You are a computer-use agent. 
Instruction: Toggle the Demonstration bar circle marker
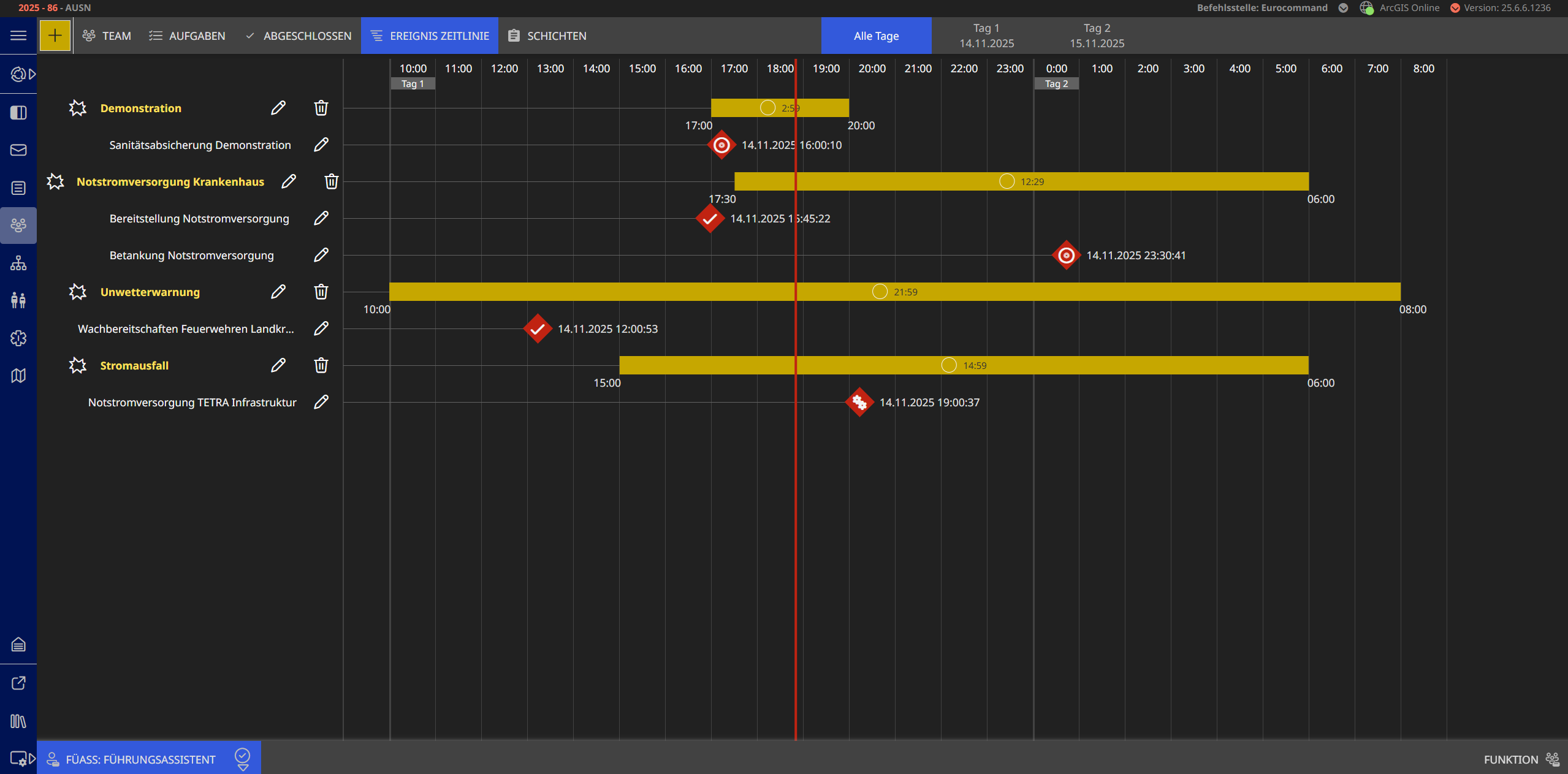click(767, 108)
